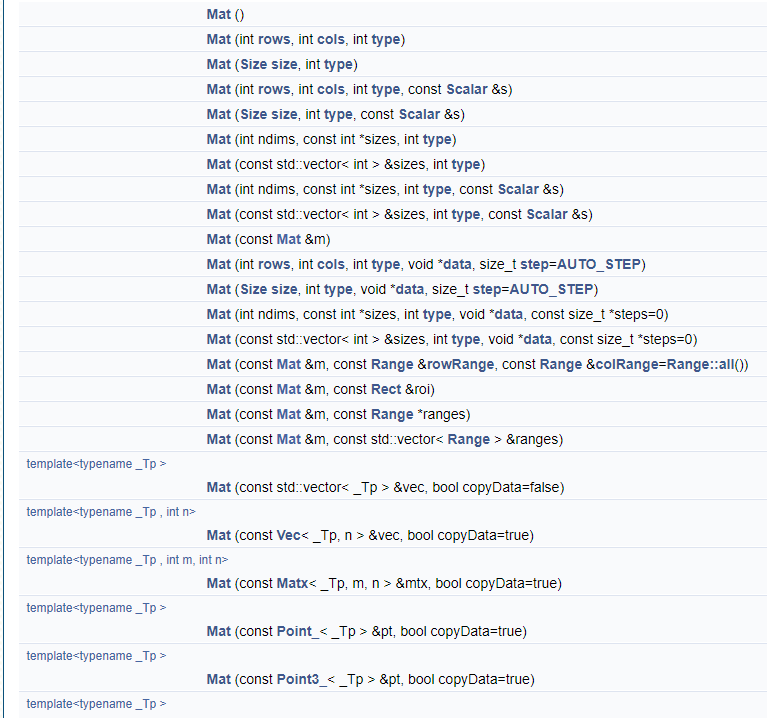The height and width of the screenshot is (718, 767).
Task: Open Mat link in the std::vector<_Tp> &vec, copyData=false row
Action: tap(218, 487)
